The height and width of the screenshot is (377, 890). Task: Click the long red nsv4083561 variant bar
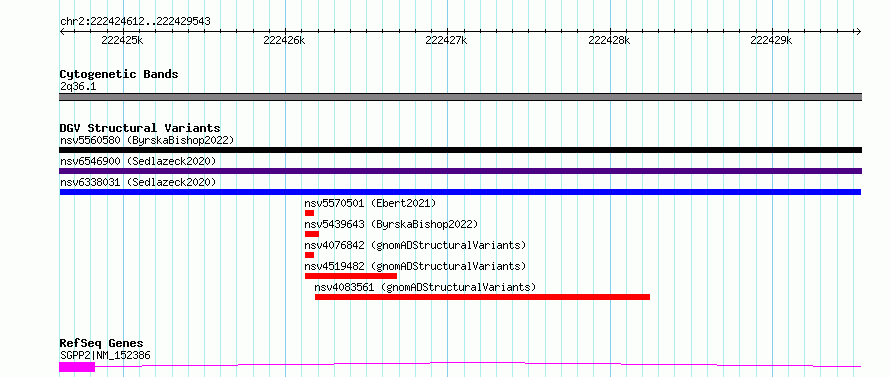[482, 297]
